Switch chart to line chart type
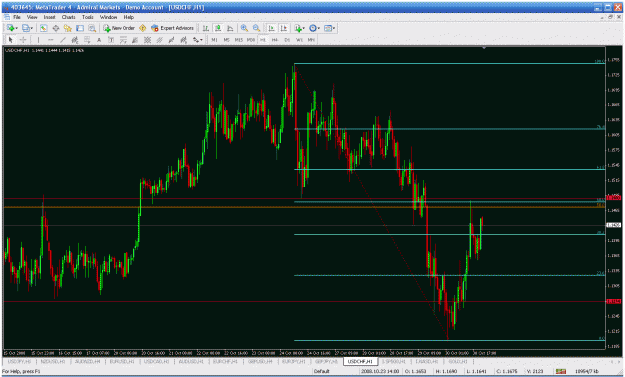 [x=230, y=28]
